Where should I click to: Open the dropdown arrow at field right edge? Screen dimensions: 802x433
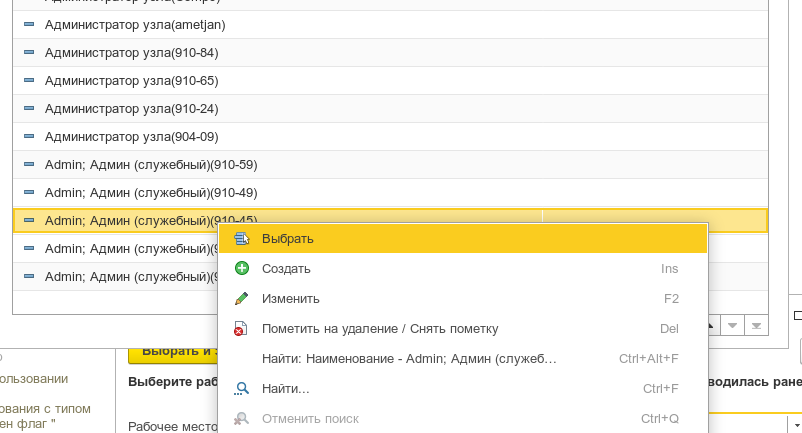click(796, 424)
